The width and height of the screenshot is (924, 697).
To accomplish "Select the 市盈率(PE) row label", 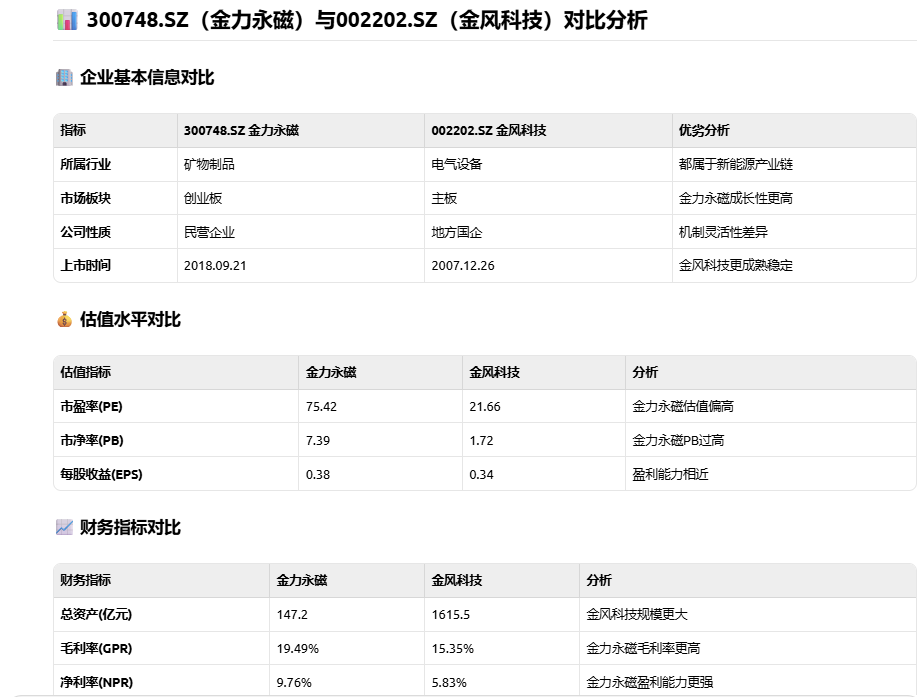I will pos(91,406).
